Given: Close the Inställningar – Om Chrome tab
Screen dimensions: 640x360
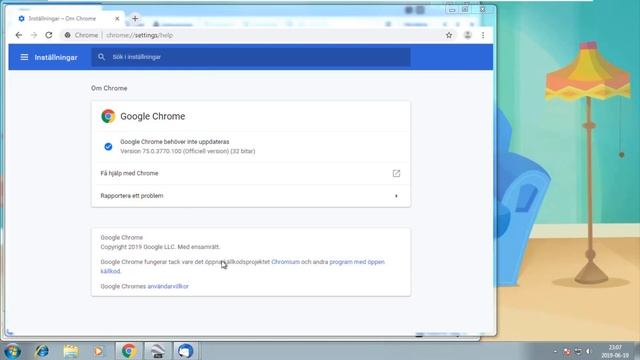Looking at the screenshot, I should pyautogui.click(x=117, y=18).
